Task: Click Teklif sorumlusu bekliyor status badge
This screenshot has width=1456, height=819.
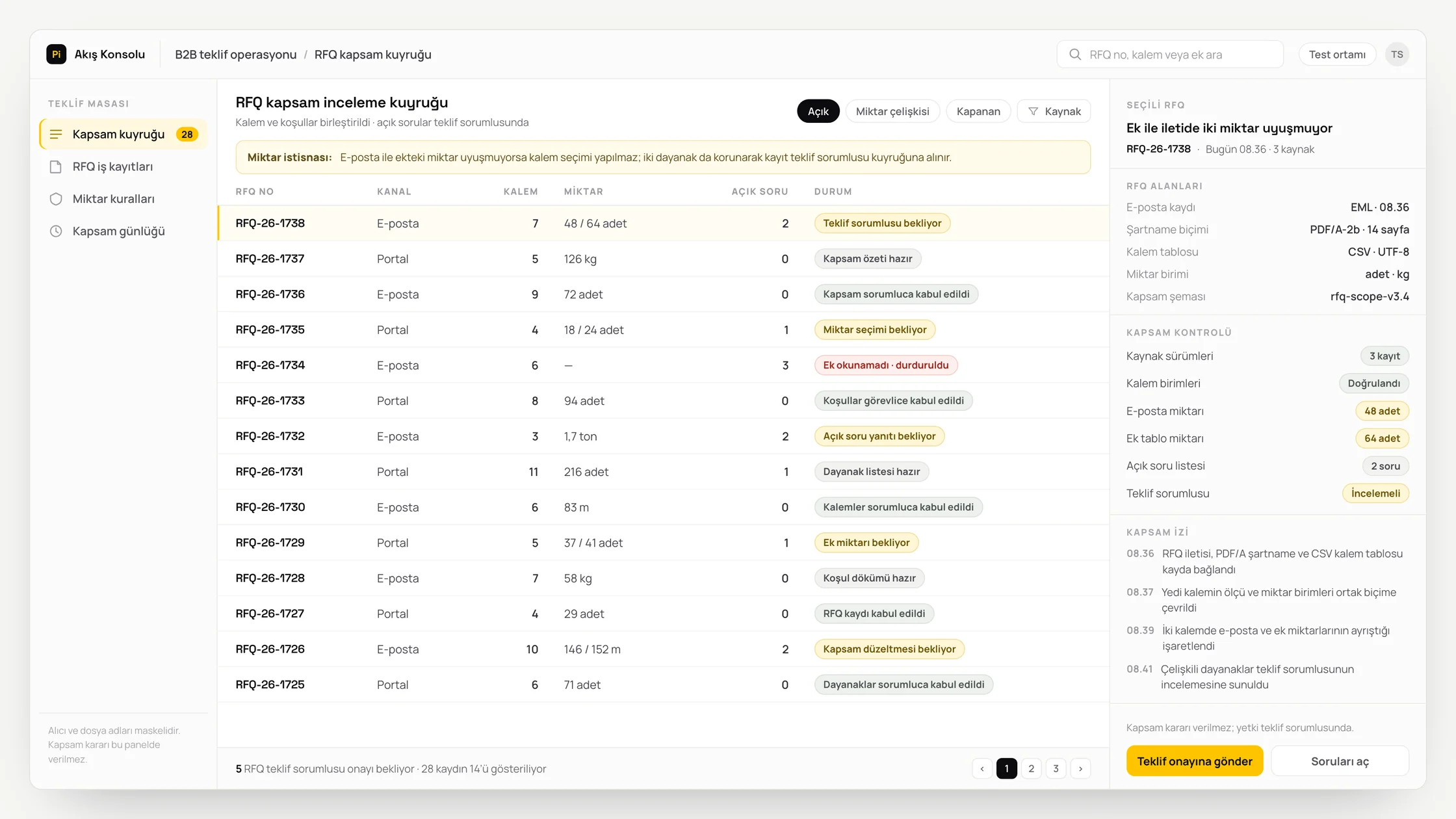Action: click(x=882, y=223)
